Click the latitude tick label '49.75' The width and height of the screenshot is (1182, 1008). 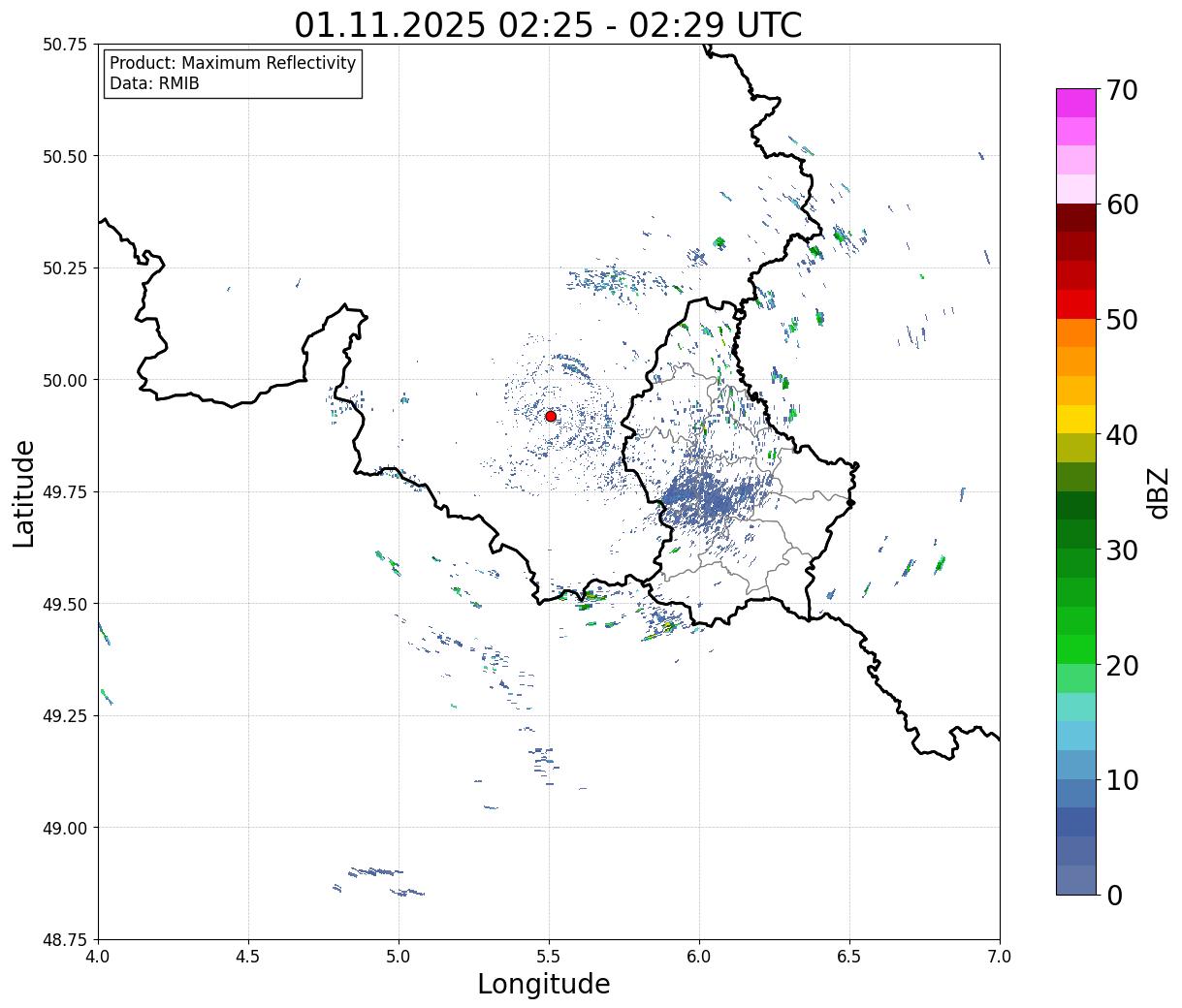click(x=65, y=492)
